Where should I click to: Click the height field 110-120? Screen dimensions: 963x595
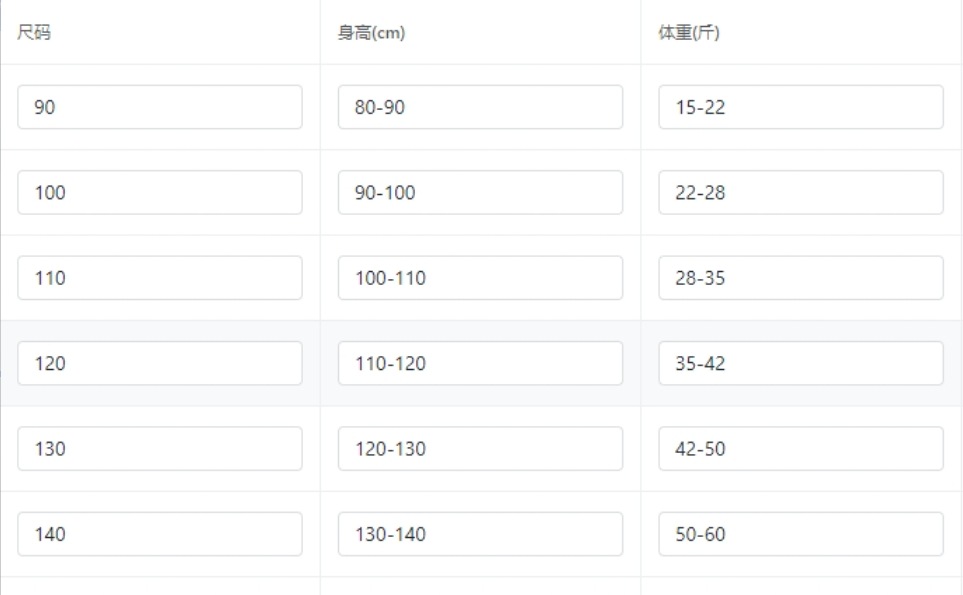tap(480, 363)
